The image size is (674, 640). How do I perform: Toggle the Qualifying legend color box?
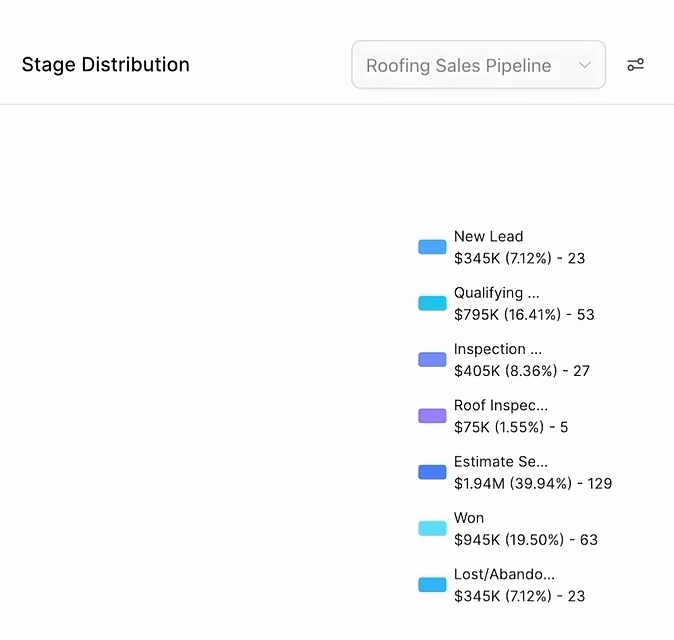pyautogui.click(x=432, y=303)
